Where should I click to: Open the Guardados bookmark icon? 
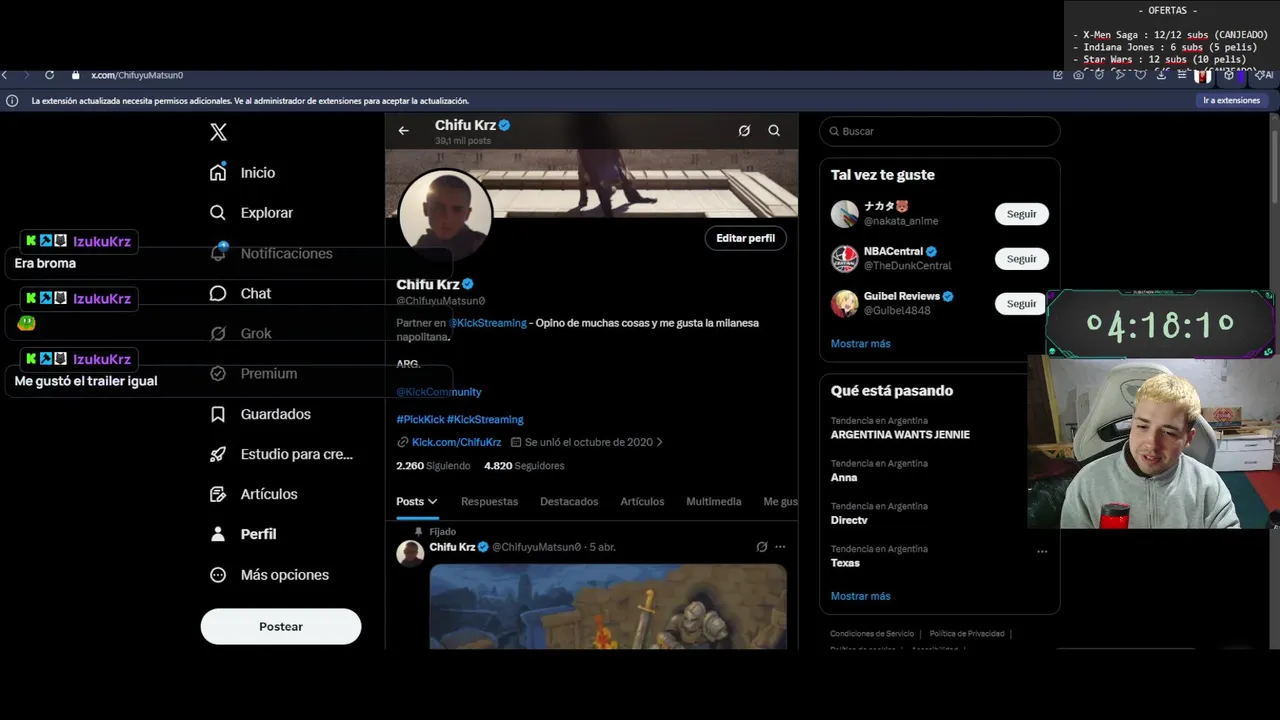(x=218, y=414)
